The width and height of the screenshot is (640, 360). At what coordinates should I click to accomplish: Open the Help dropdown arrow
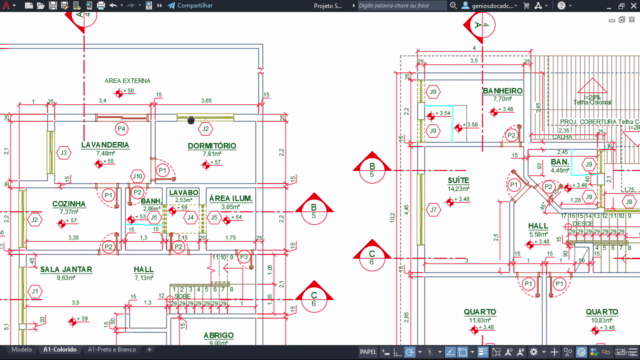click(x=570, y=6)
